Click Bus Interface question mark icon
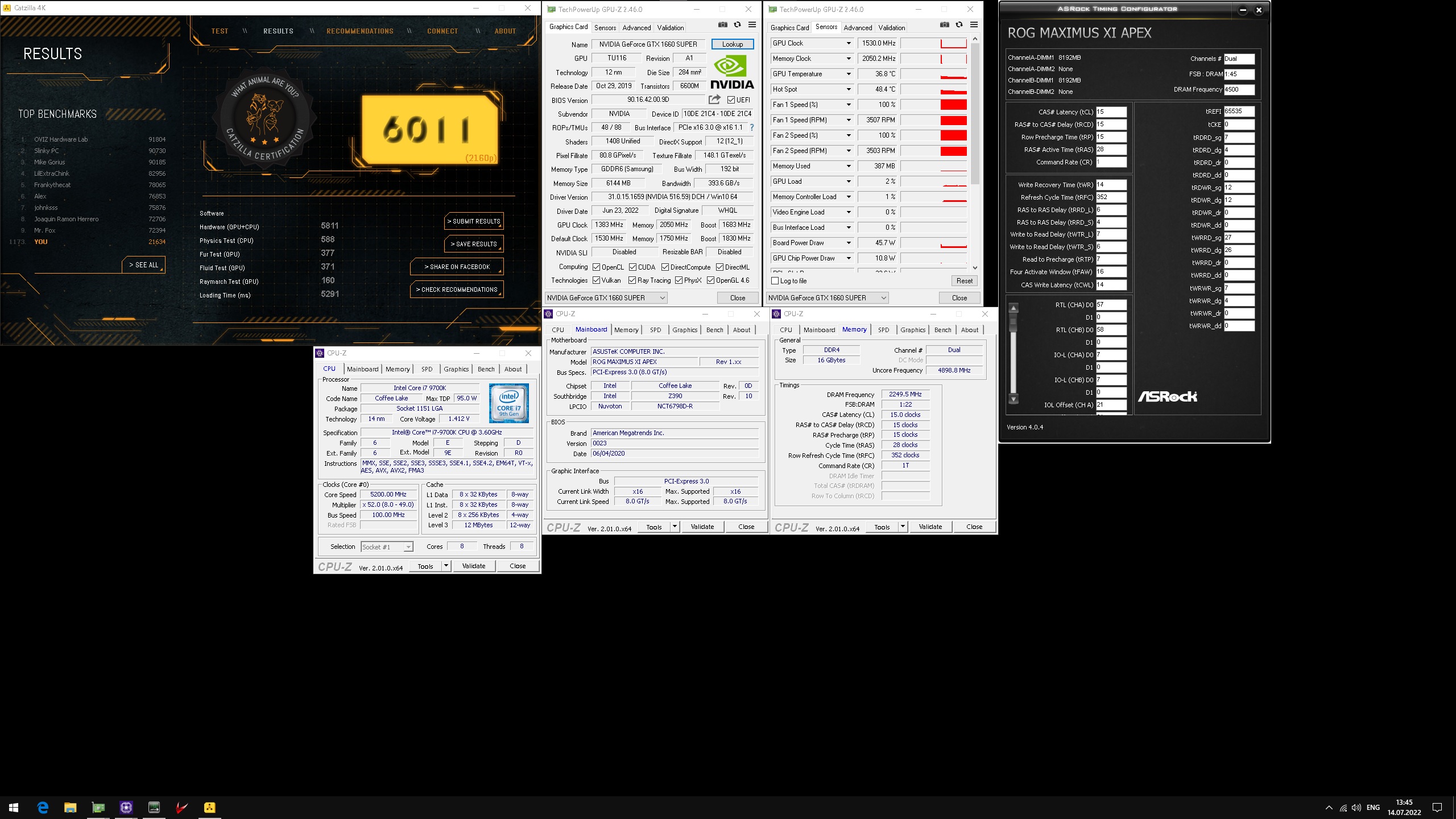The height and width of the screenshot is (819, 1456). pyautogui.click(x=752, y=127)
